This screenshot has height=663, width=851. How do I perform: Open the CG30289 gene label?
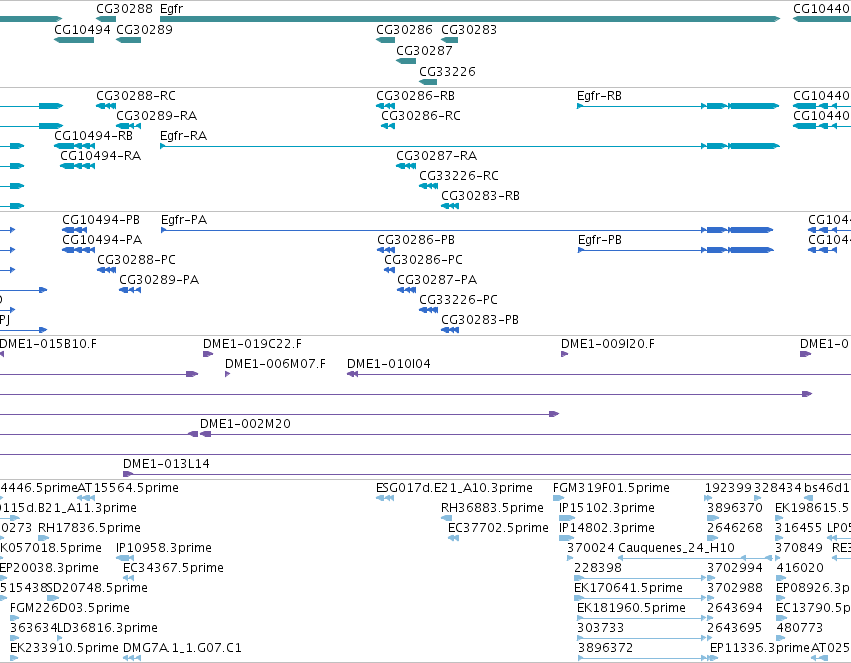click(x=144, y=29)
